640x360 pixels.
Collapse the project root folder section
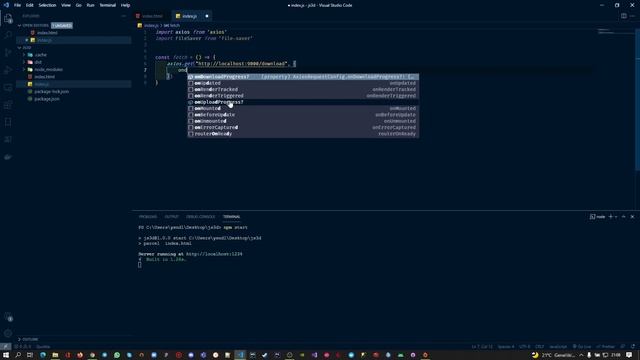point(26,47)
